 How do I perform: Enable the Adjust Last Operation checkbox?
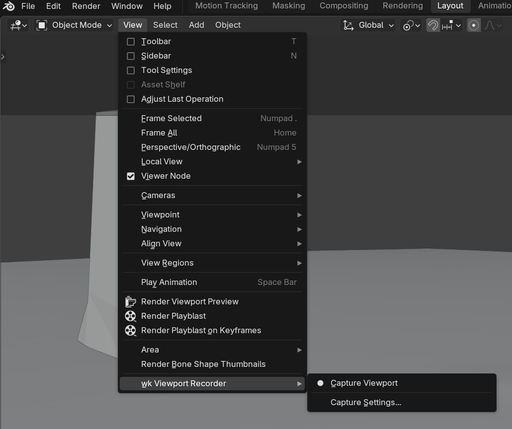click(131, 99)
